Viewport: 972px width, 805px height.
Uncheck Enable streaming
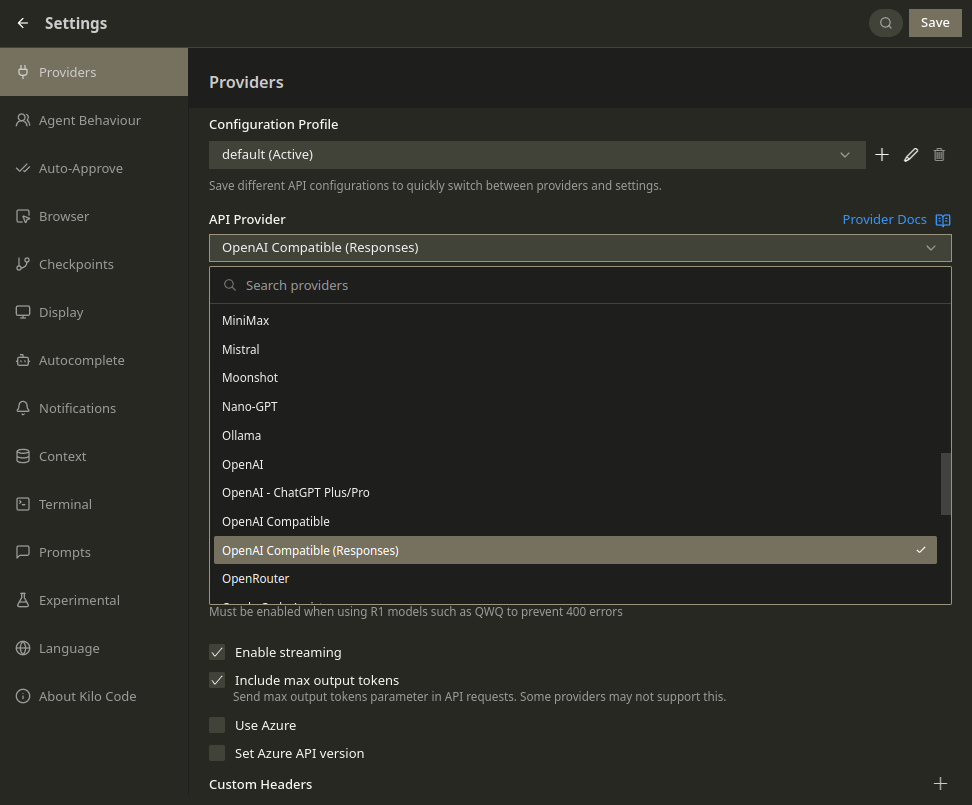tap(217, 652)
